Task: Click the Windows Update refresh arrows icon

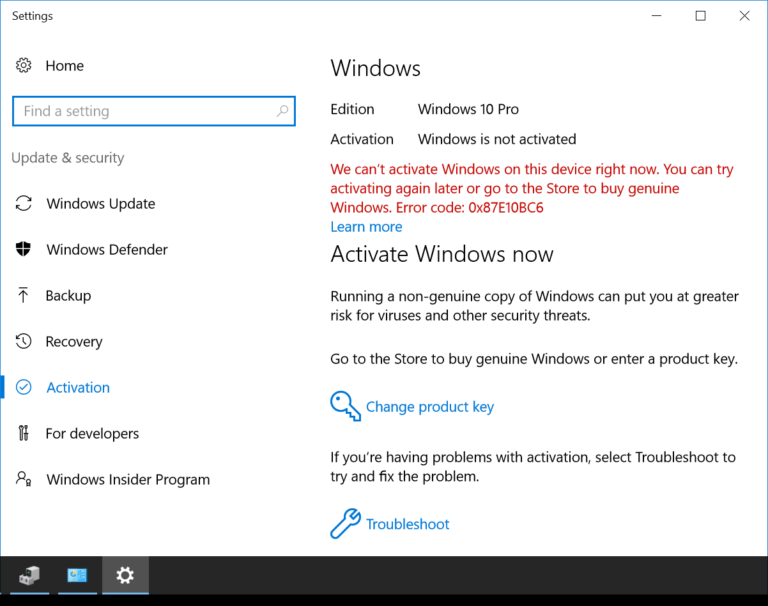Action: pyautogui.click(x=24, y=203)
